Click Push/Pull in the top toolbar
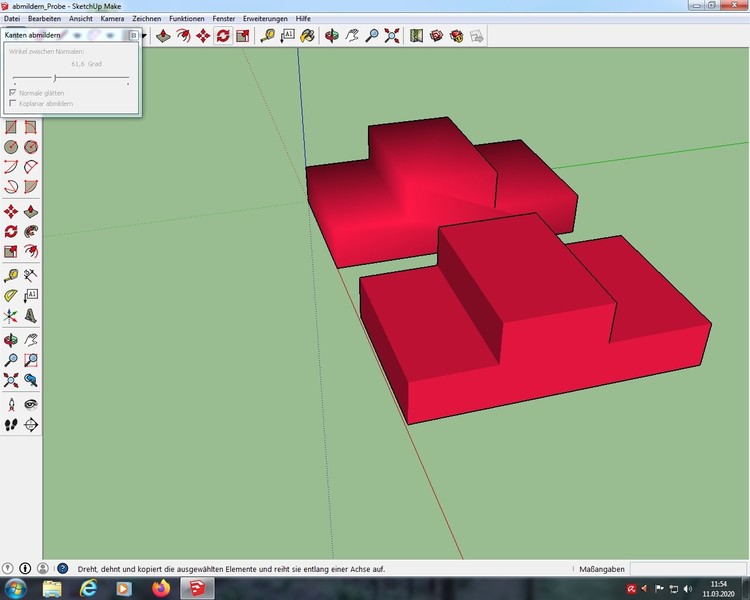The height and width of the screenshot is (600, 750). click(x=163, y=36)
